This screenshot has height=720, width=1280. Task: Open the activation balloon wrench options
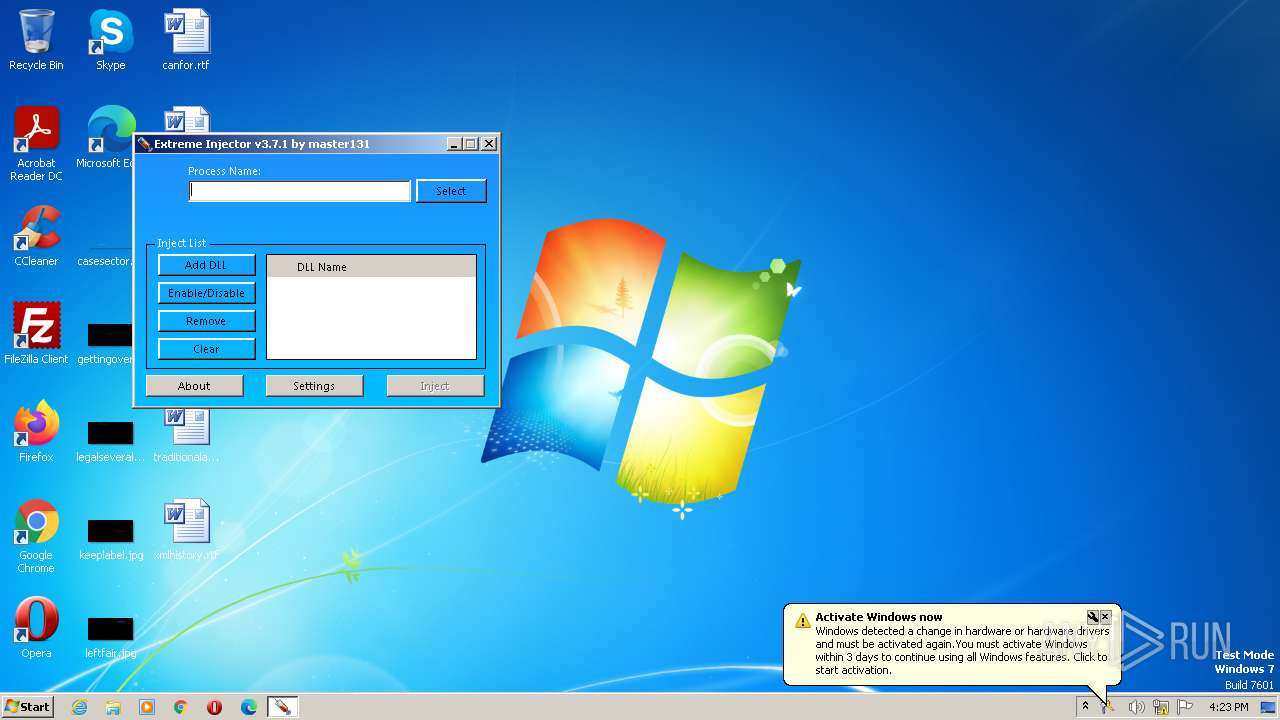click(1092, 617)
